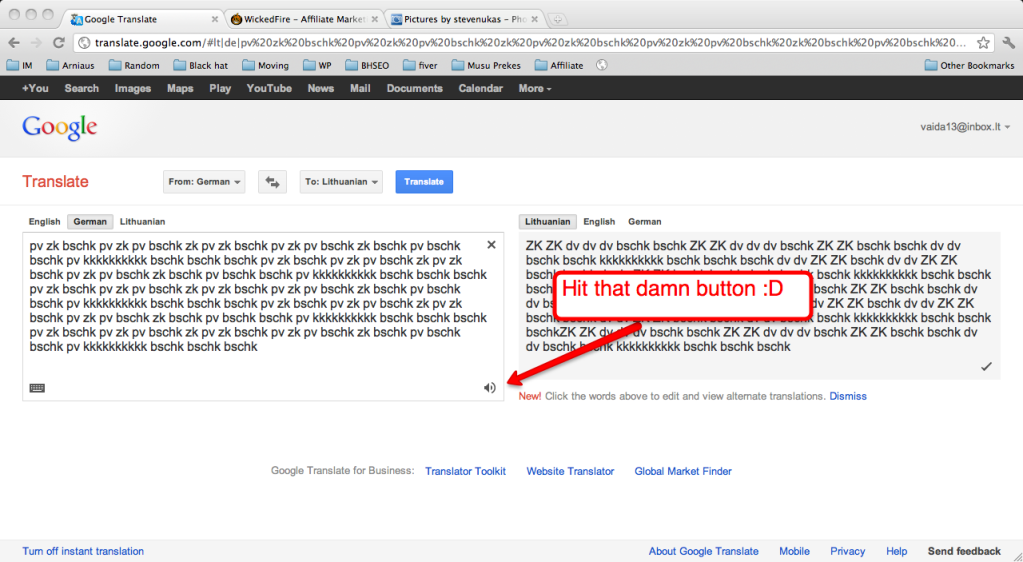
Task: Open the Mobile footer link
Action: point(794,552)
